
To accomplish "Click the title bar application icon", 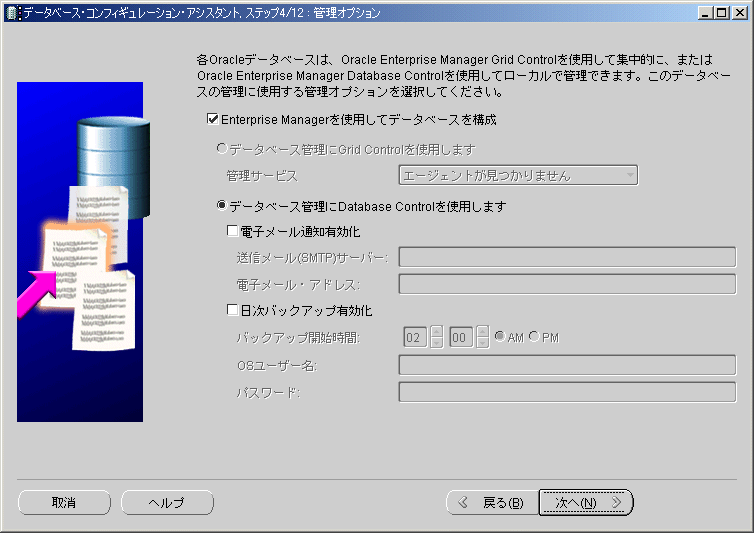I will [x=13, y=13].
